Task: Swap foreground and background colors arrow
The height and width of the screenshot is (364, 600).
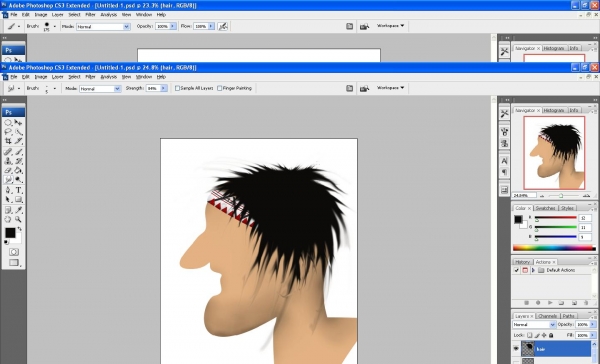Action: tap(20, 229)
